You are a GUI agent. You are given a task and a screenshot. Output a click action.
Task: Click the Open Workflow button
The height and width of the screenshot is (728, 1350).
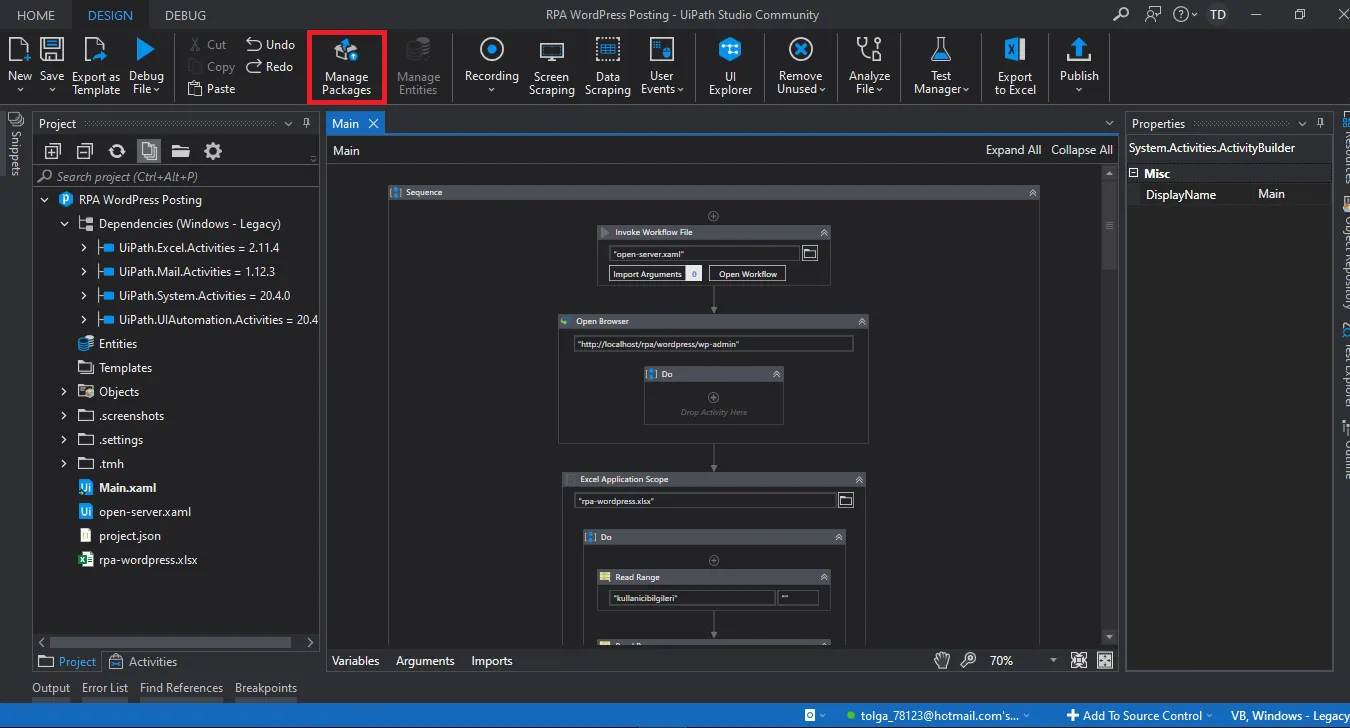point(747,273)
